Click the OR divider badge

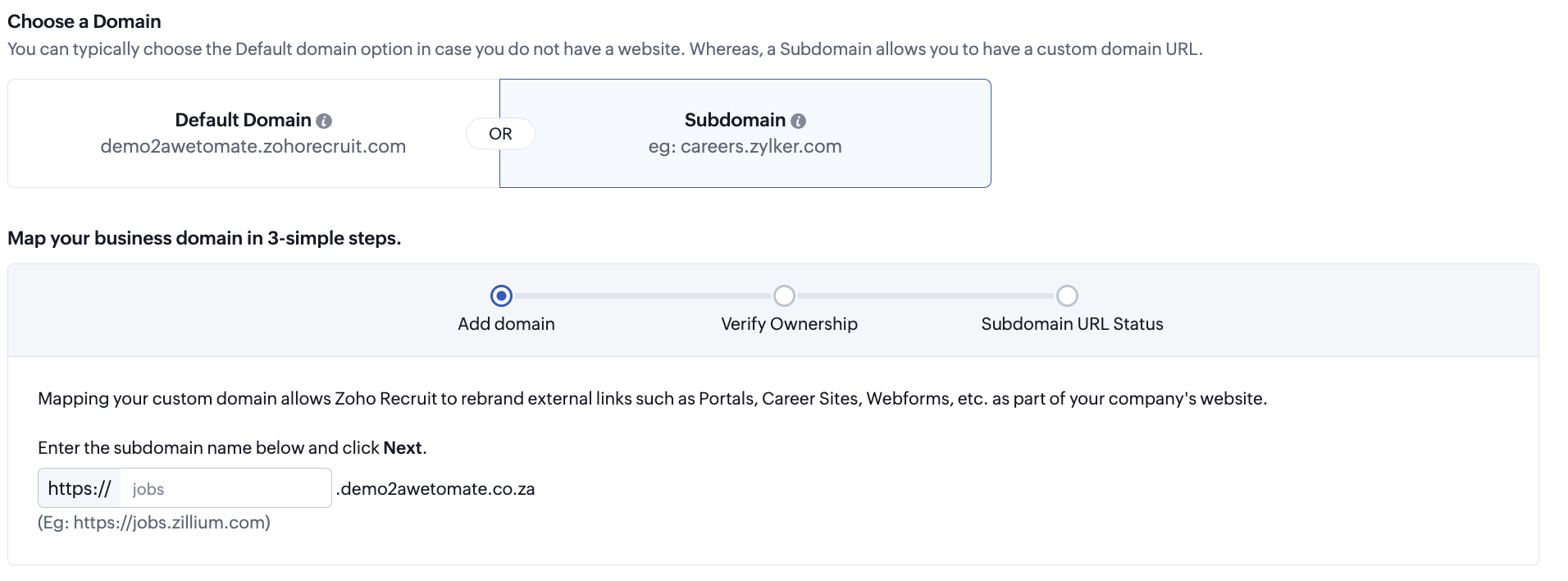point(500,134)
